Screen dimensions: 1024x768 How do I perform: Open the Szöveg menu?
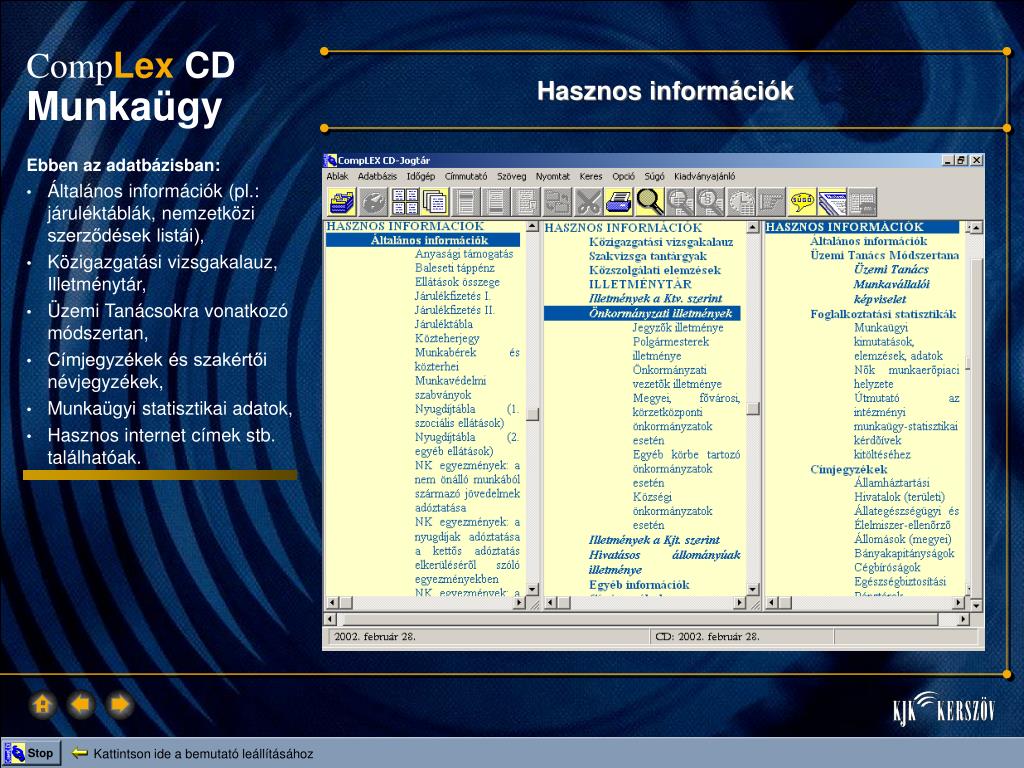click(x=511, y=176)
